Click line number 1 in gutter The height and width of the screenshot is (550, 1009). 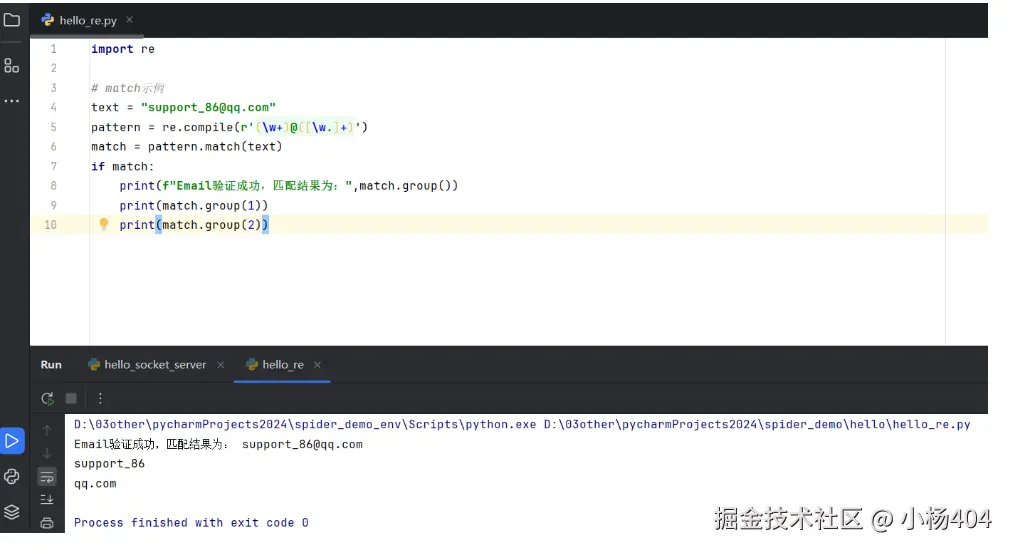click(x=53, y=49)
